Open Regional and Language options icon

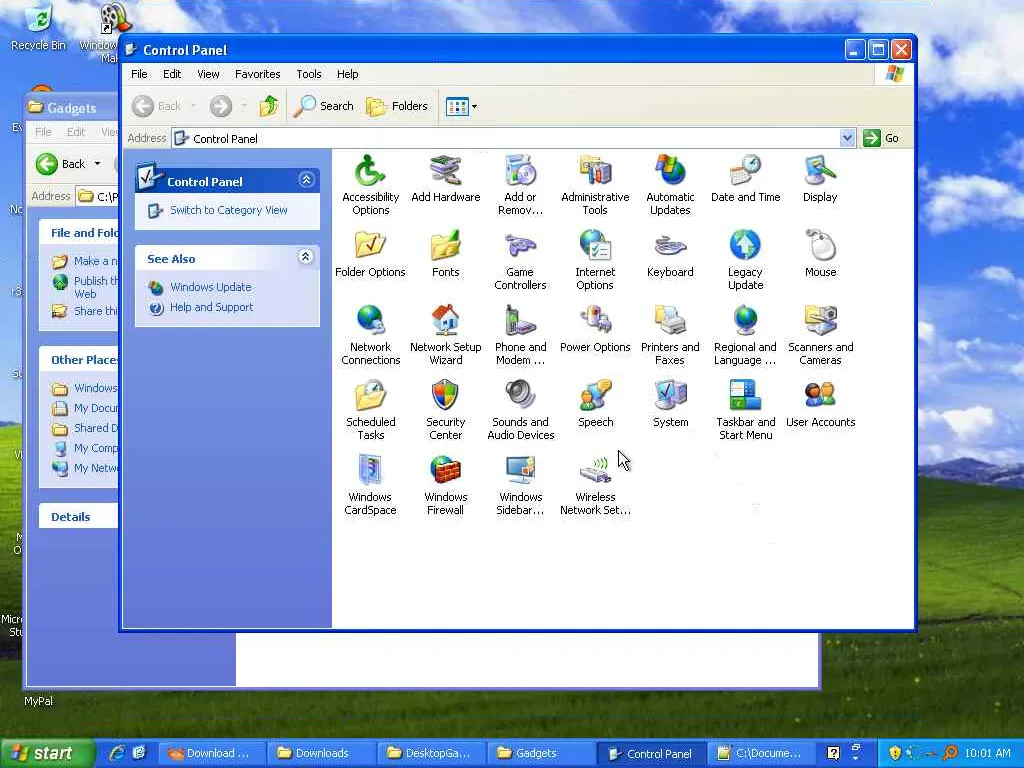click(x=745, y=336)
